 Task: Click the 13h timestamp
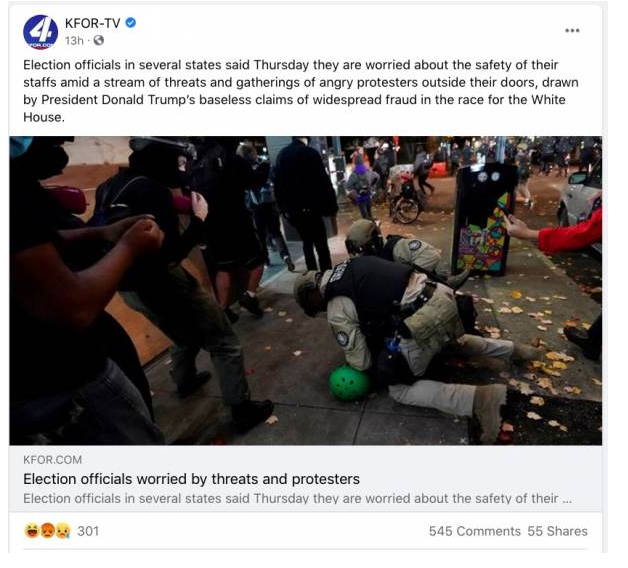pos(74,41)
